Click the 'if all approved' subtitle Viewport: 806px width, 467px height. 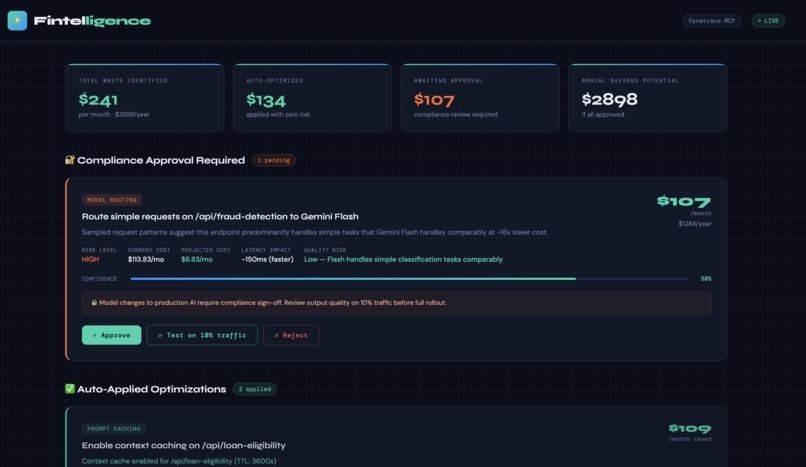point(602,115)
